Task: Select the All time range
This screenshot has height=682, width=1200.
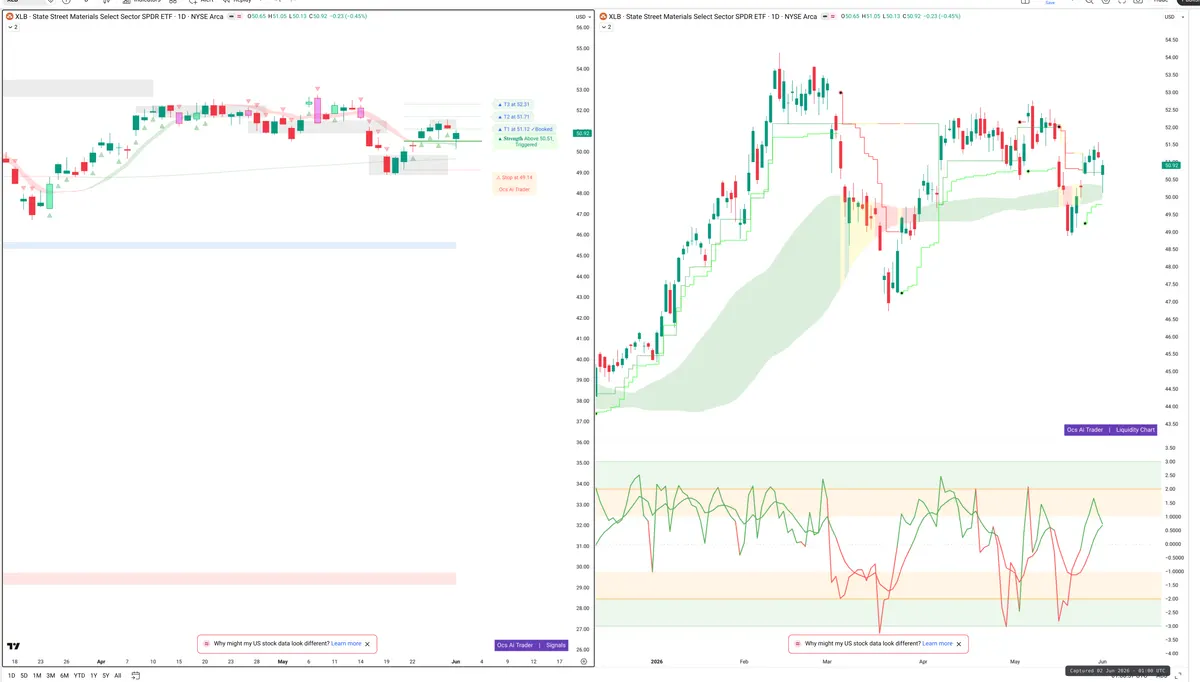Action: [117, 675]
